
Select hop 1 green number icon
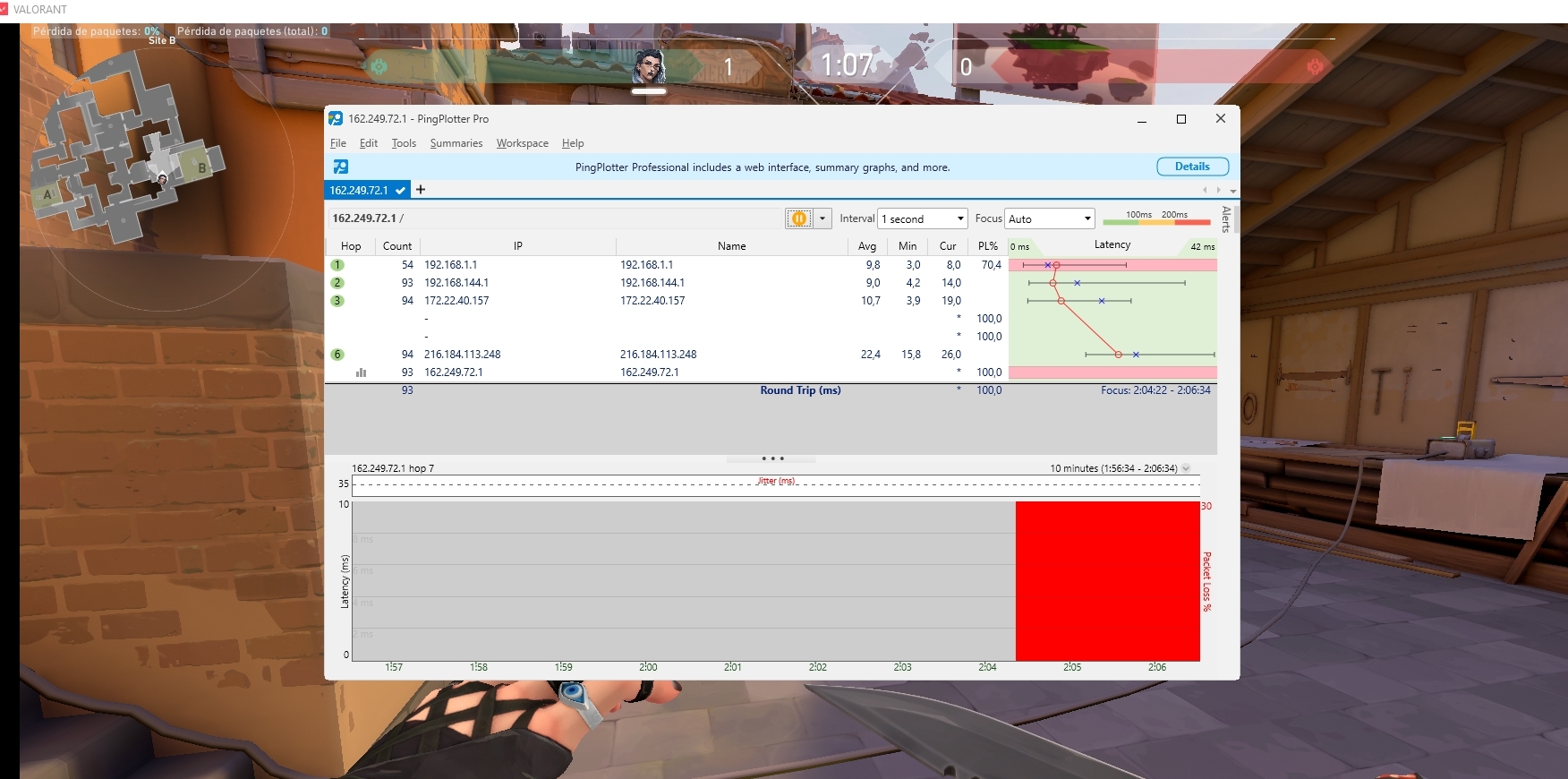337,265
